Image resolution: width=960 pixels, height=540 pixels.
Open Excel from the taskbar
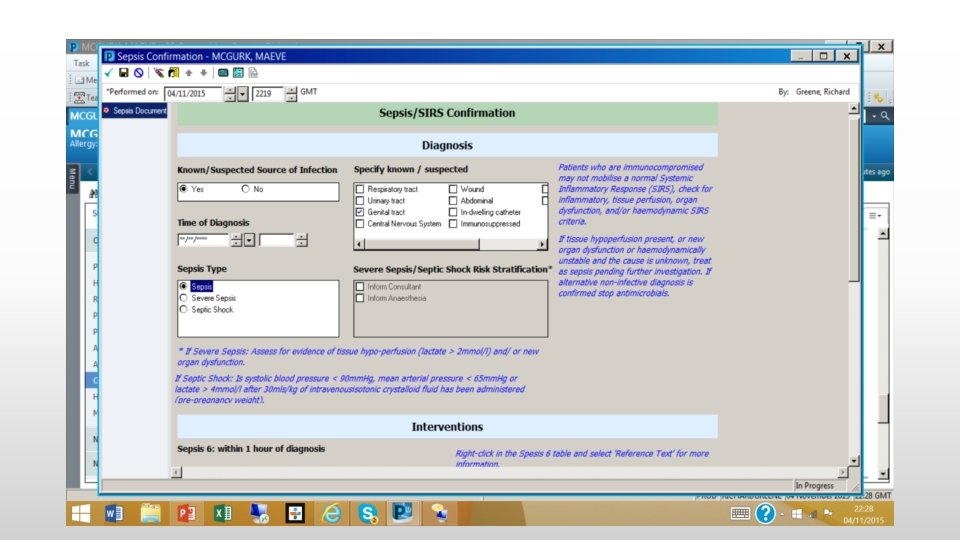tap(223, 513)
